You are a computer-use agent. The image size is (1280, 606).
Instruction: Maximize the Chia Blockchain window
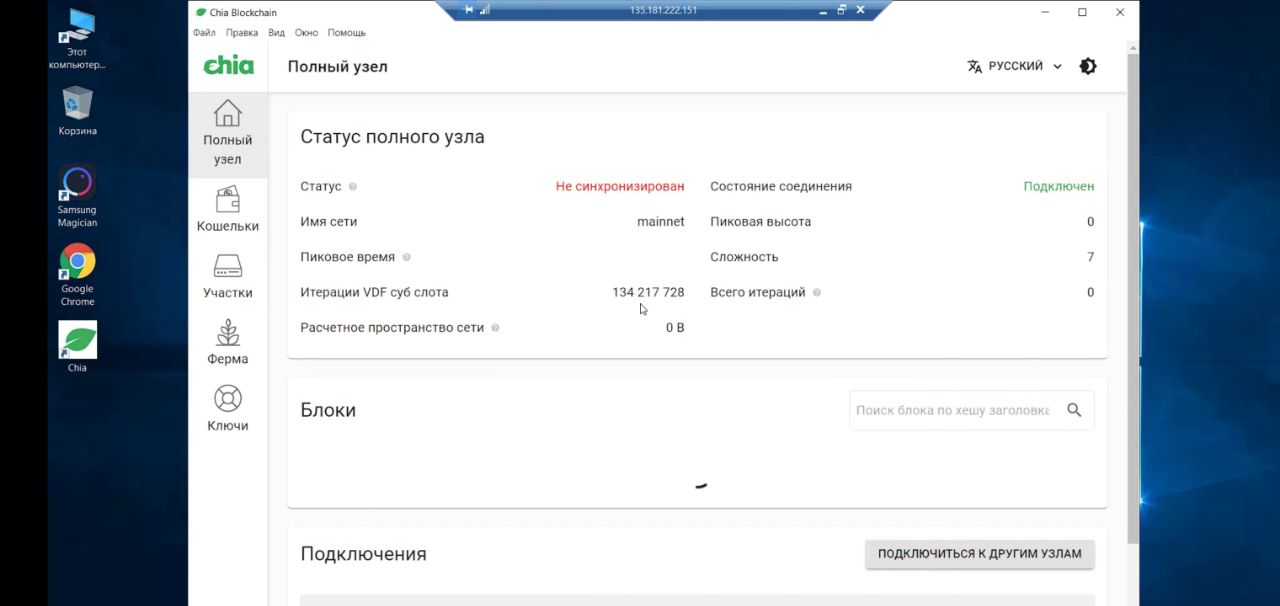coord(1082,12)
